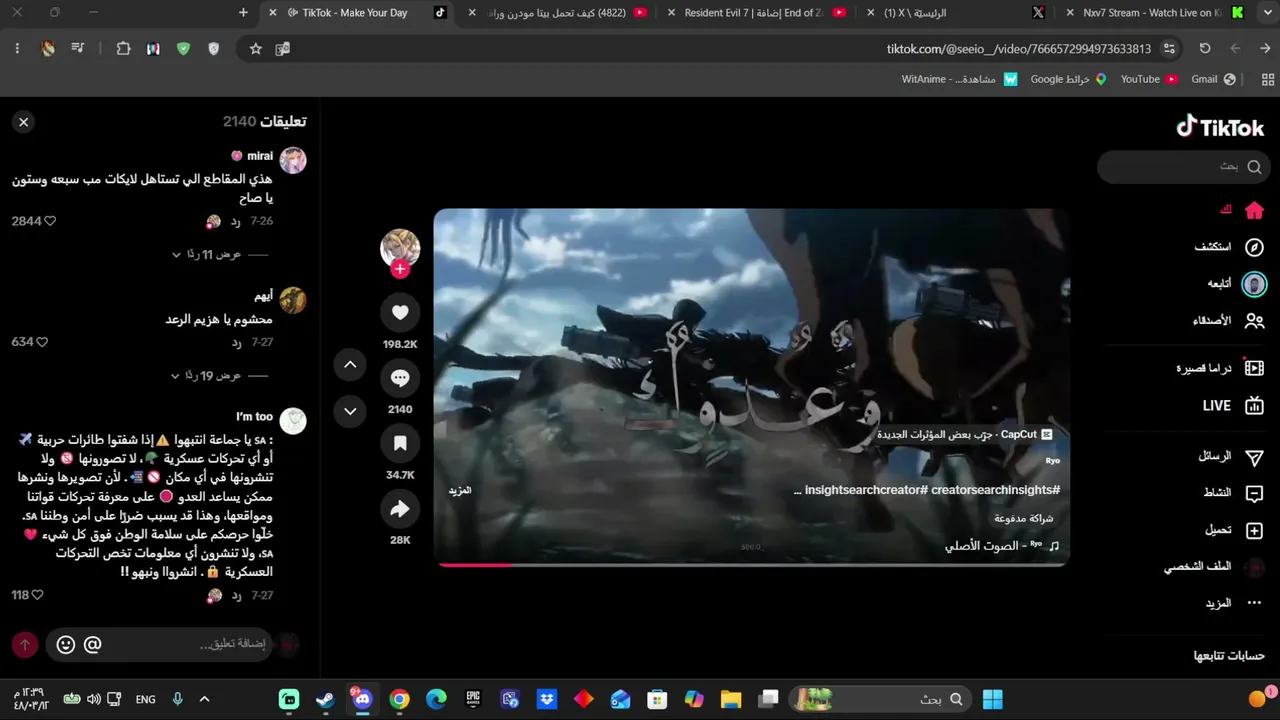Open Steam from the taskbar
Image resolution: width=1280 pixels, height=720 pixels.
click(325, 699)
